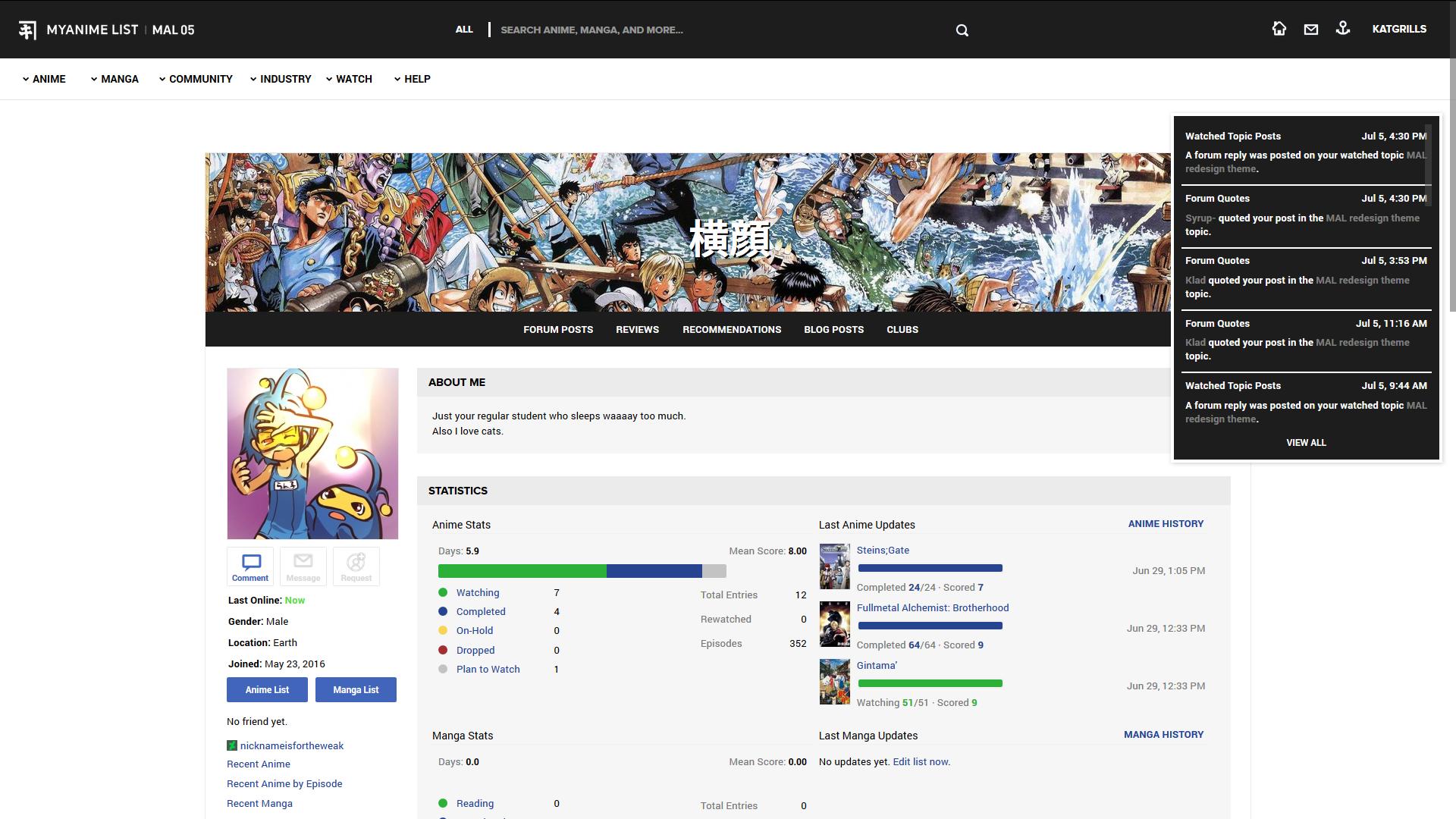Open the Steins;Gate anime link

click(883, 551)
